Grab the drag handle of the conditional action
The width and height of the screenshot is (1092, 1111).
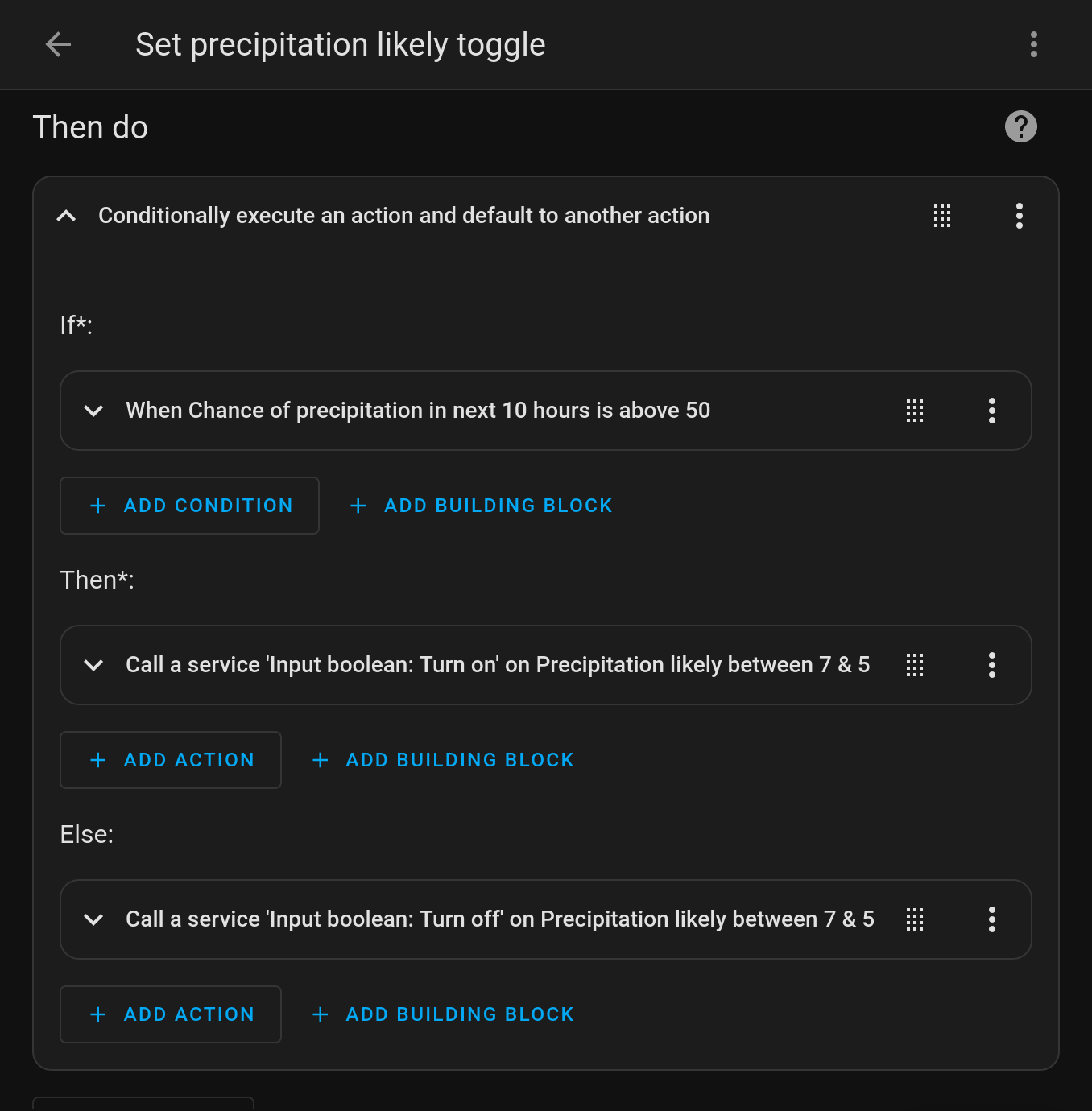click(942, 216)
